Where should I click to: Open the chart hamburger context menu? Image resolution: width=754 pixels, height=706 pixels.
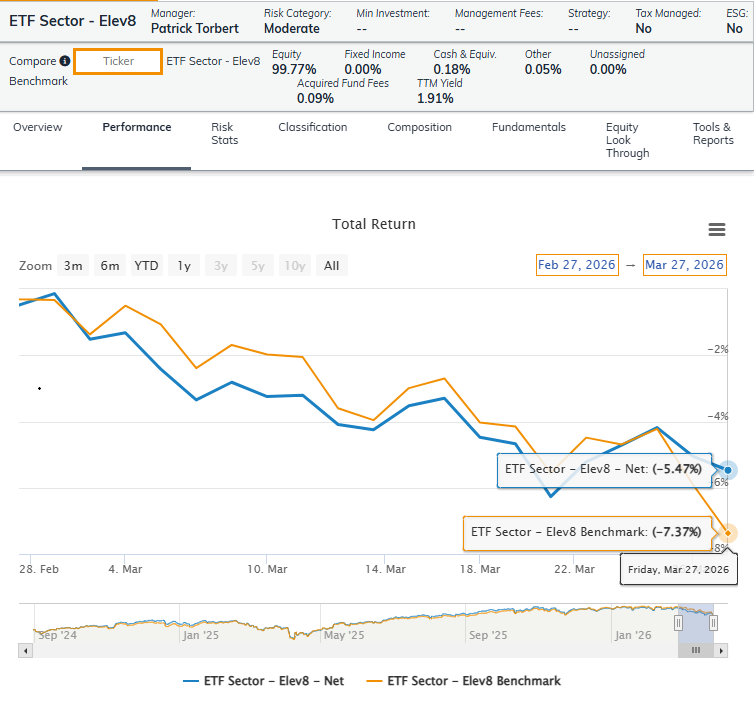pos(716,229)
